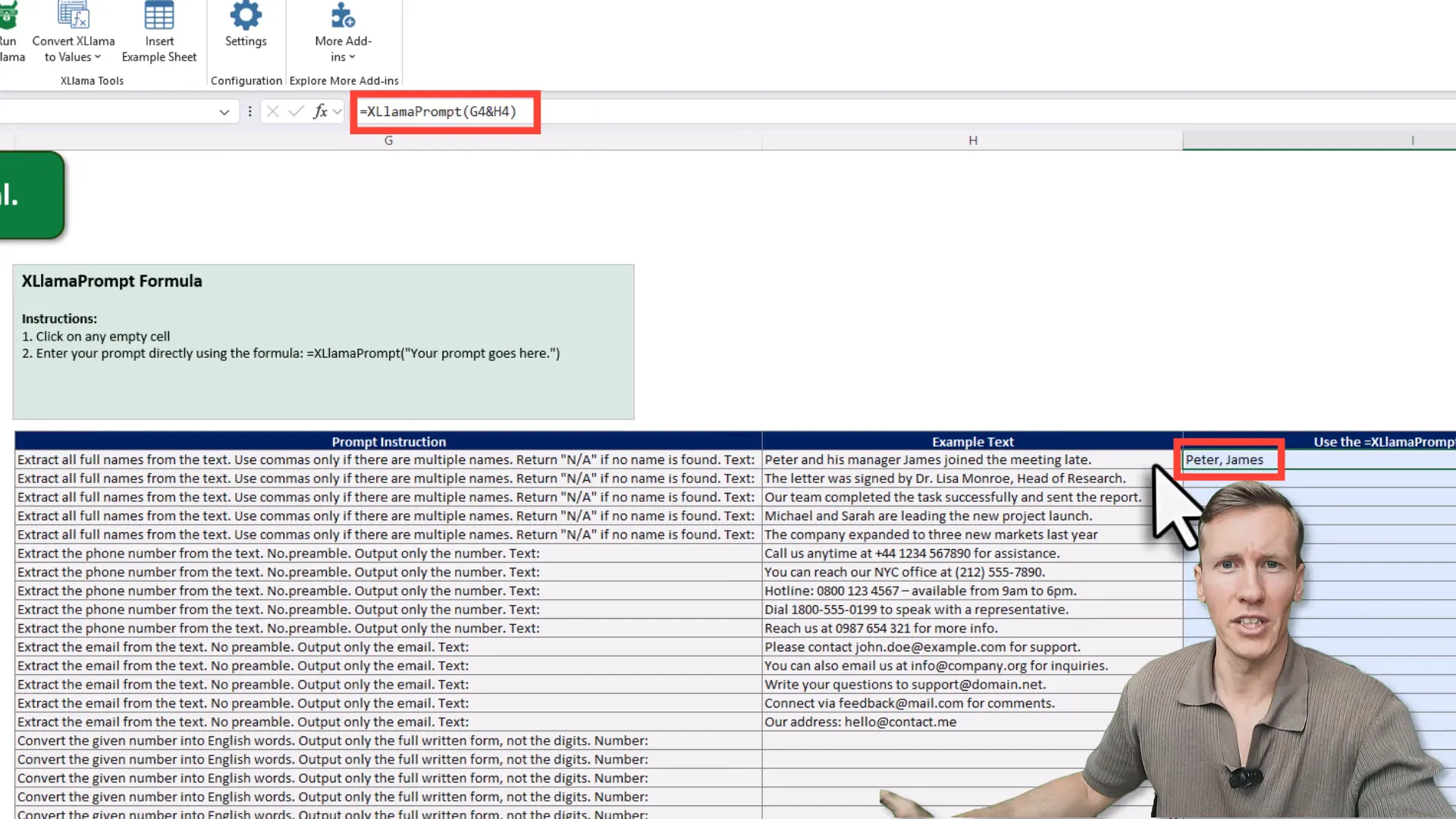The height and width of the screenshot is (819, 1456).
Task: Click the Example Text header cell
Action: (972, 441)
